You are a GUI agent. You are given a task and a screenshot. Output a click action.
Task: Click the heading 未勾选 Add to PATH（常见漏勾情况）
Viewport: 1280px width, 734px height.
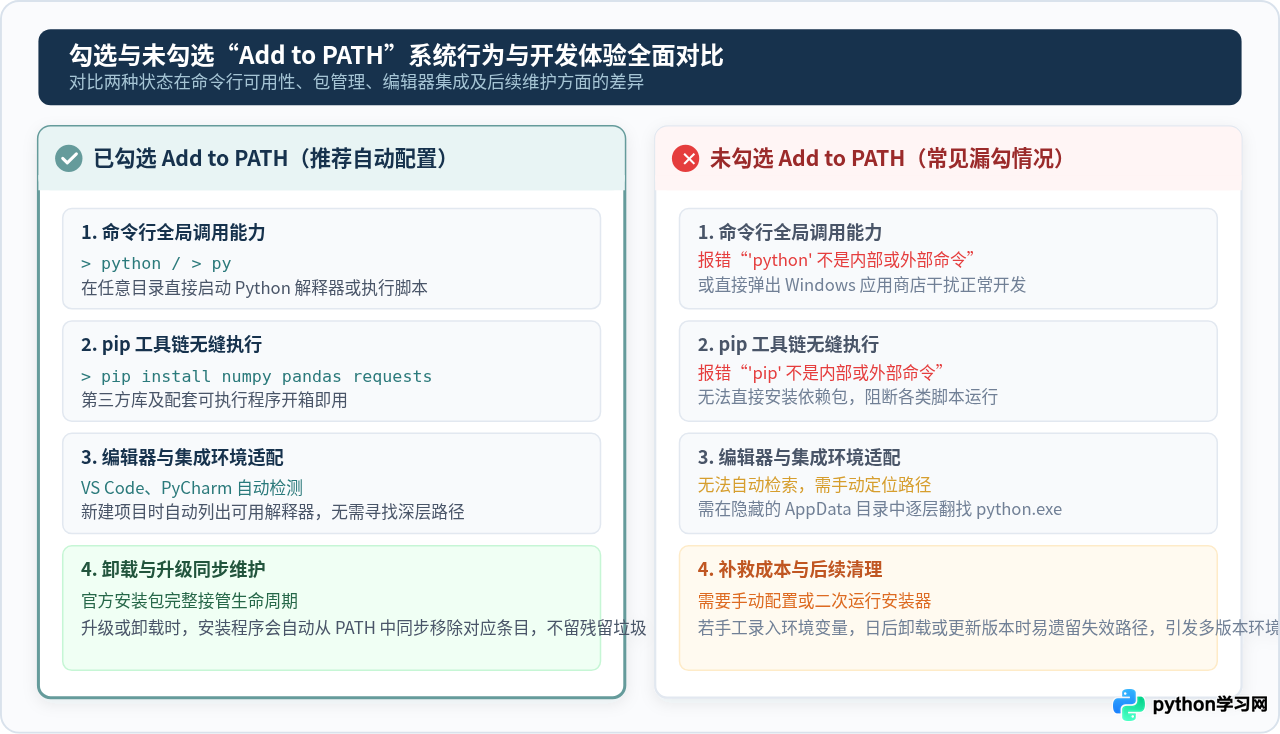tap(886, 158)
